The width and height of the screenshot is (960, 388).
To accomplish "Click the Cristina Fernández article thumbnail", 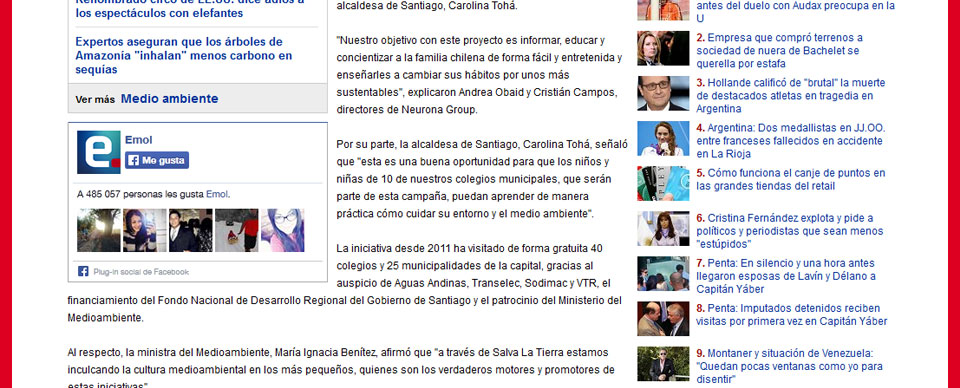I will (x=663, y=229).
